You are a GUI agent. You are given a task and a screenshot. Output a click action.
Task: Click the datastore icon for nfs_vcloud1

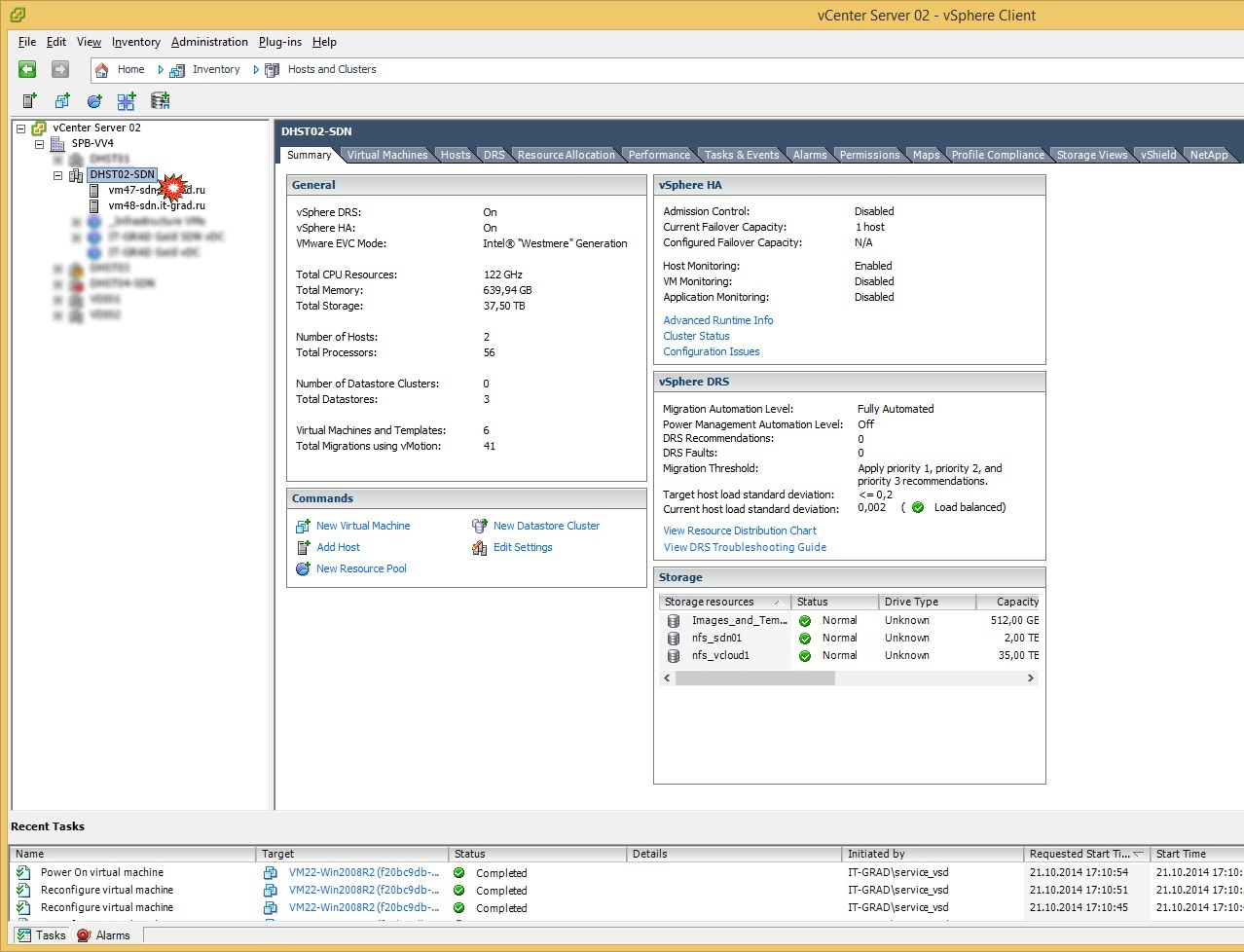point(673,656)
